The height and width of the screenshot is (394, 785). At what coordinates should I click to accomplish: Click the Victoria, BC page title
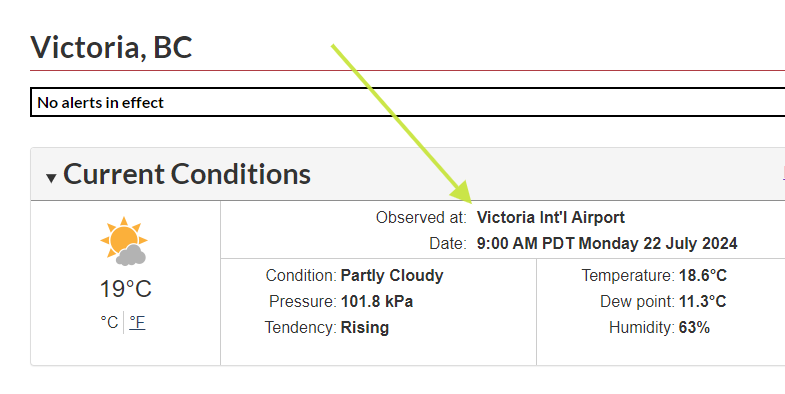(x=111, y=47)
